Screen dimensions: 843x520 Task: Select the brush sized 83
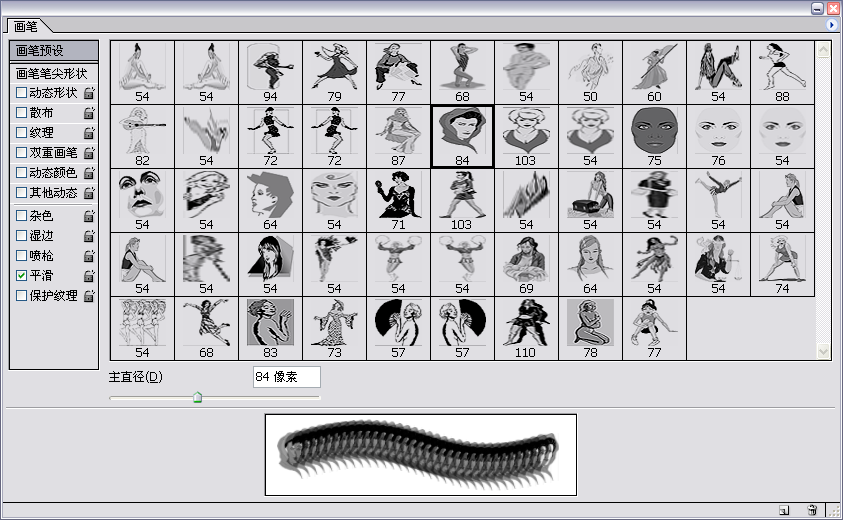click(270, 329)
